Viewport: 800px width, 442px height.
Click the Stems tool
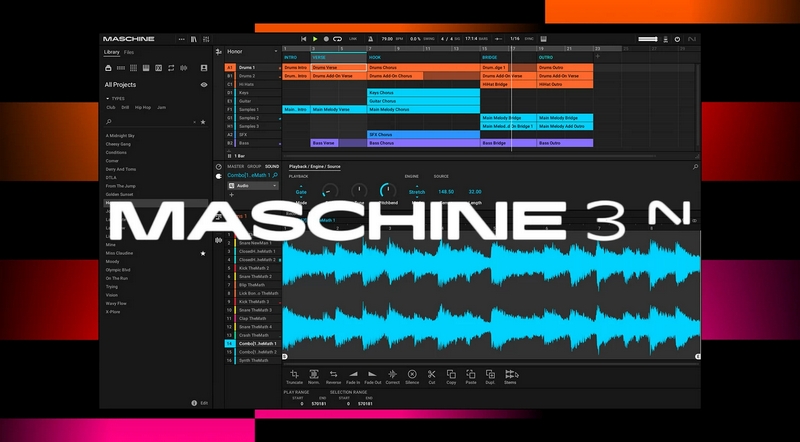coord(510,377)
